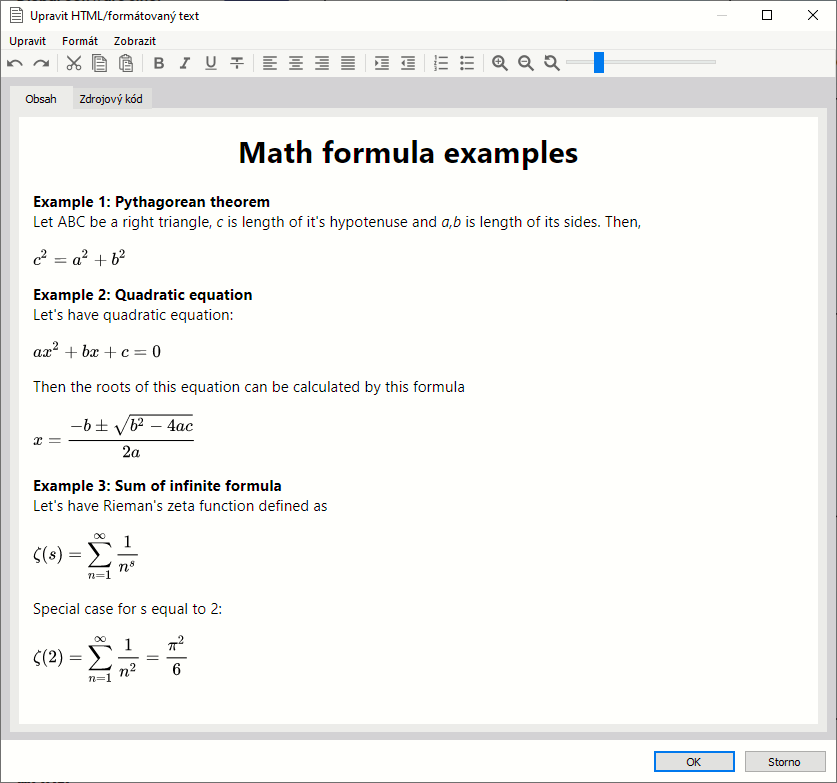Click the ax² + bx + c = 0 equation
Viewport: 837px width, 783px height.
point(97,351)
